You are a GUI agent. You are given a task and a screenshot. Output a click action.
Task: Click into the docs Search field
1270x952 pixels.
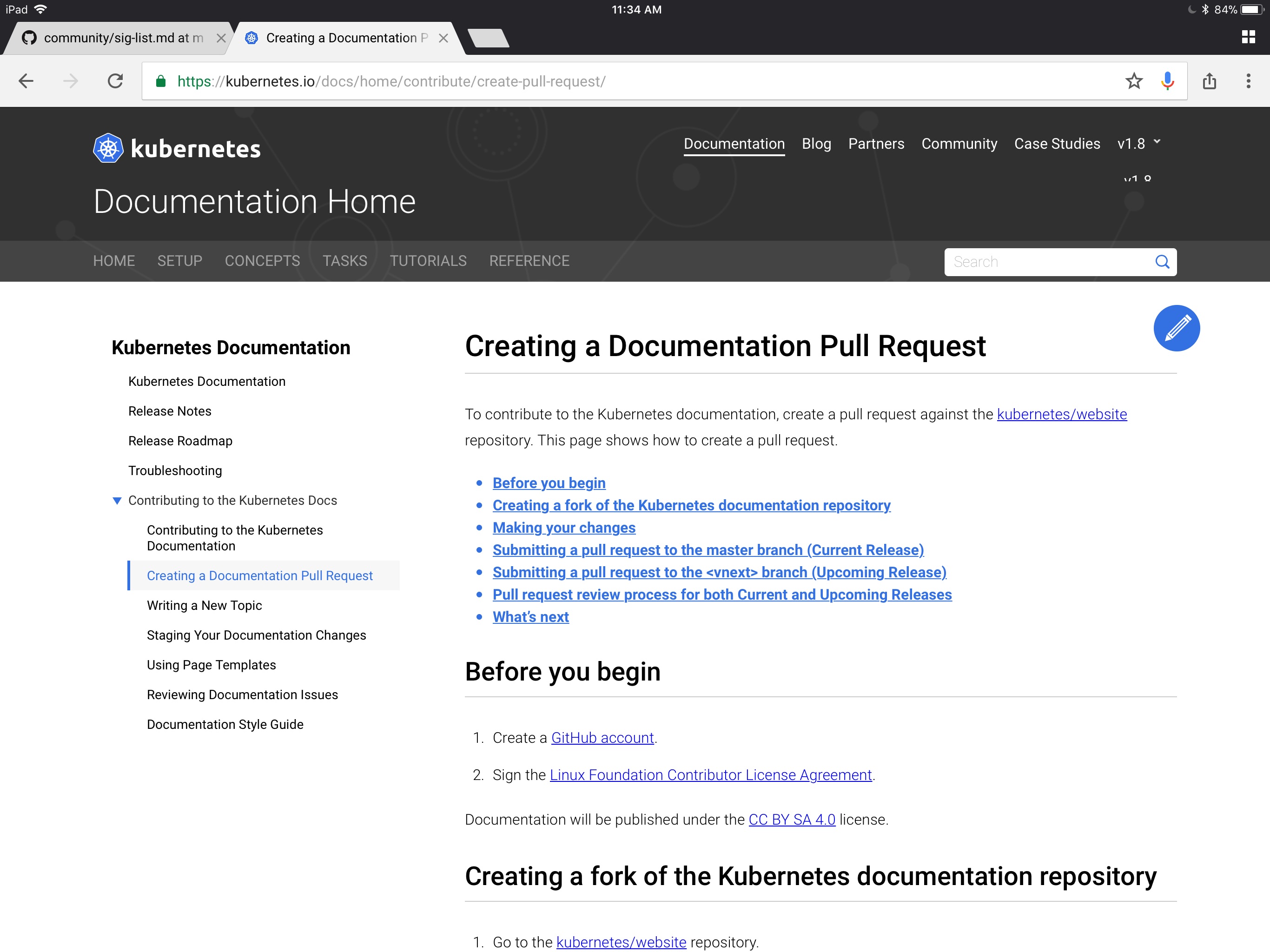[x=1060, y=262]
